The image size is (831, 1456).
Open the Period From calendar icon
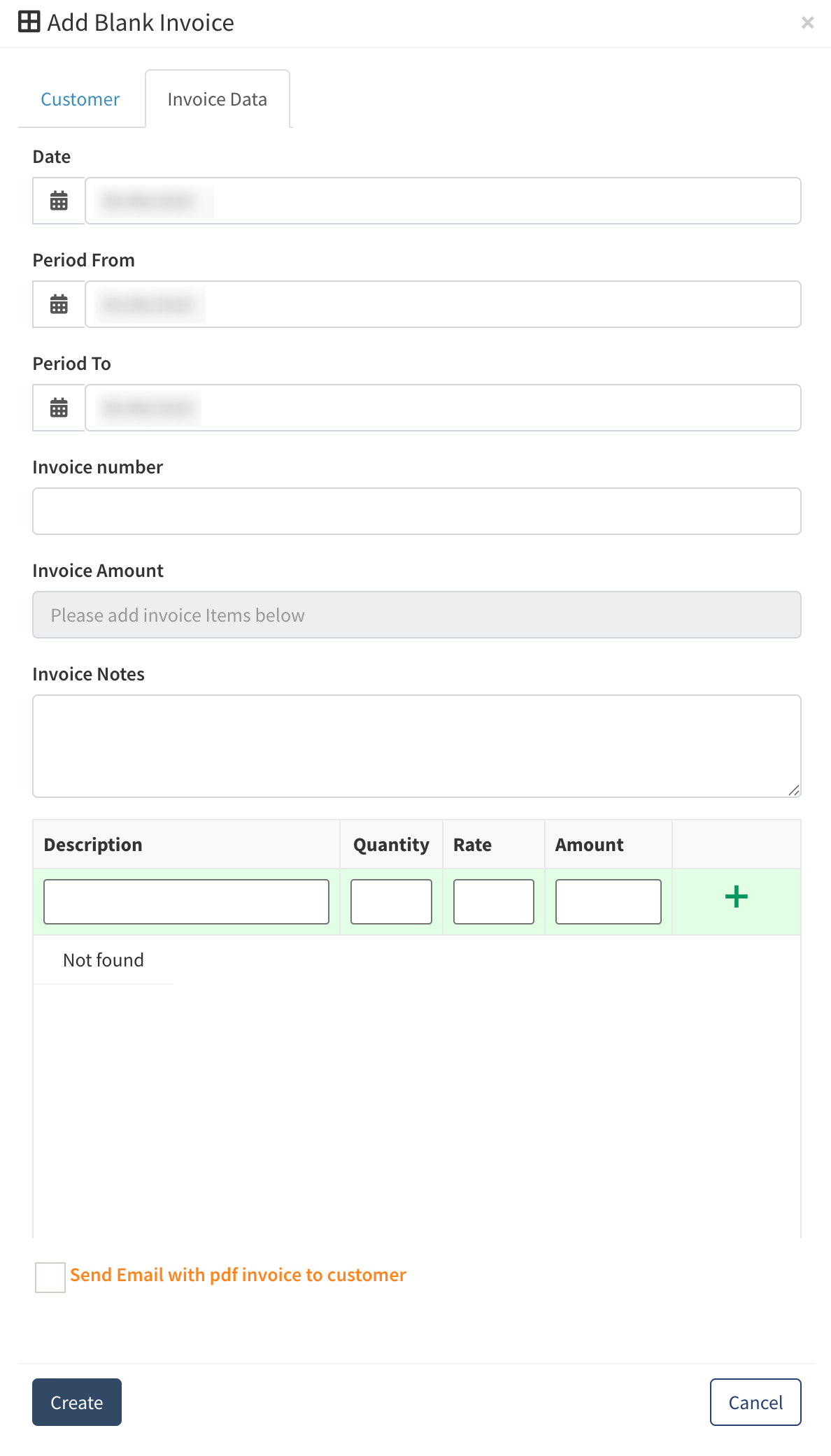[x=59, y=305]
